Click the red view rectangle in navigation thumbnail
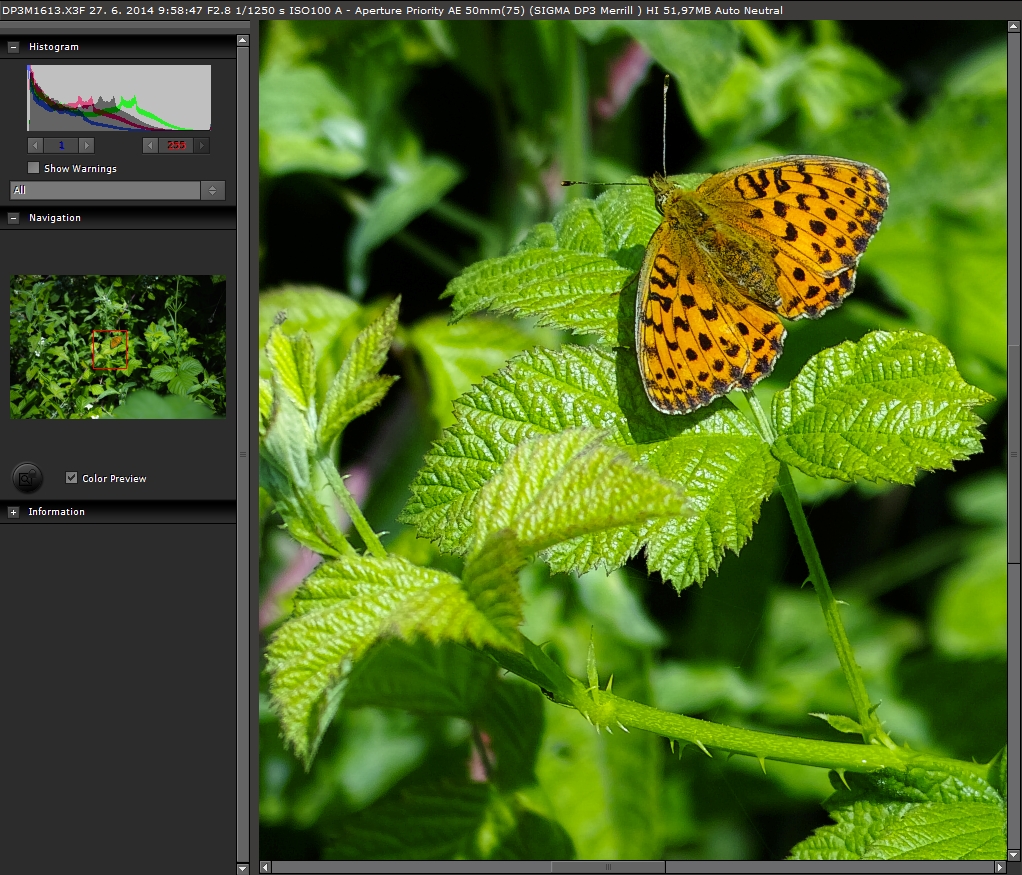1022x875 pixels. click(110, 349)
